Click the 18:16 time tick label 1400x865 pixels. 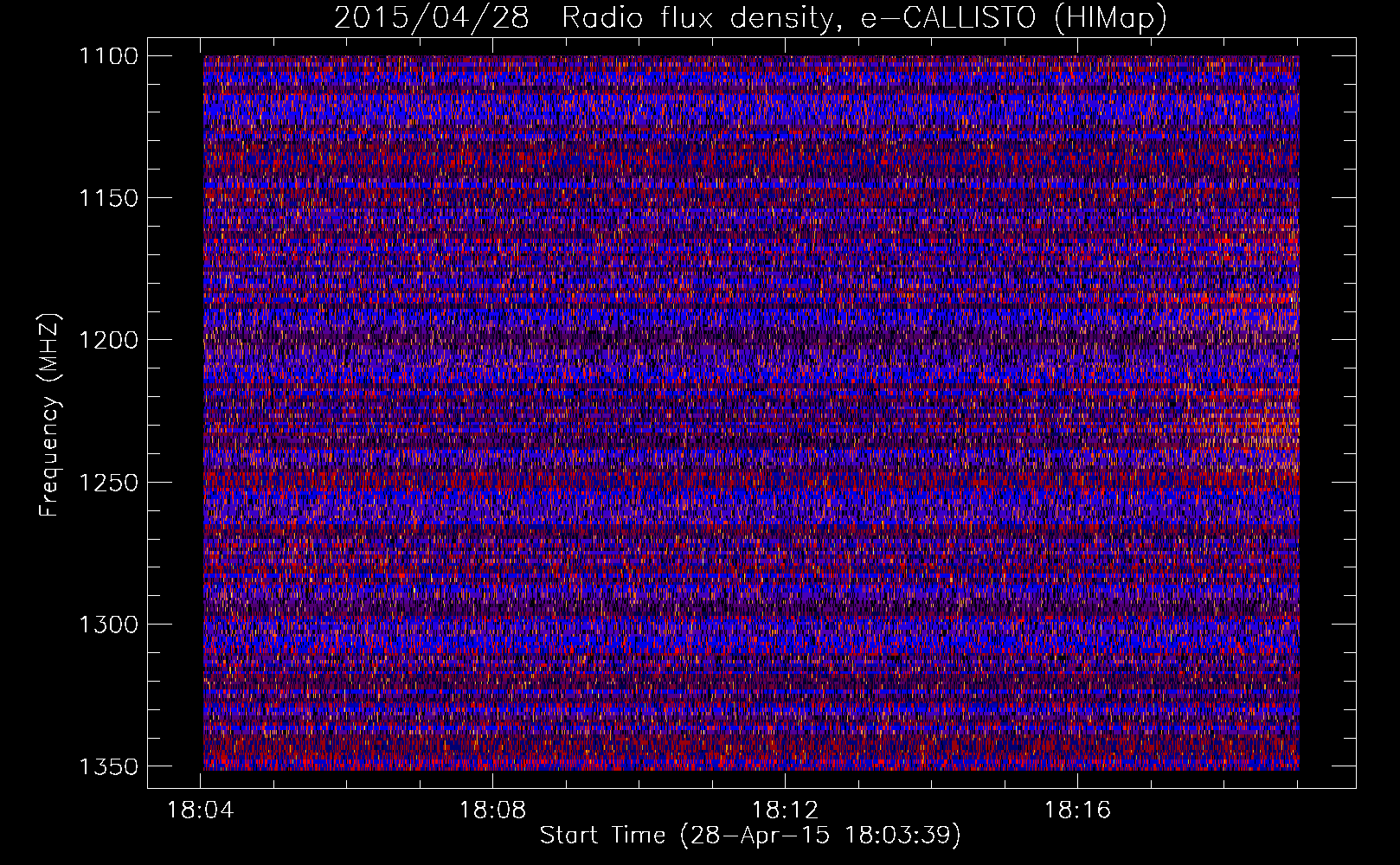point(1077,811)
